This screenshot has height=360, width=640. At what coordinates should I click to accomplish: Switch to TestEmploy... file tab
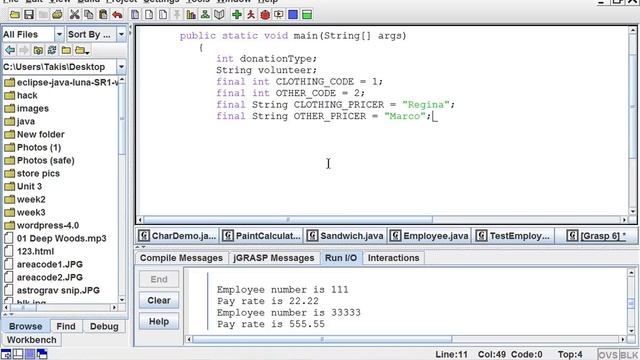513,236
